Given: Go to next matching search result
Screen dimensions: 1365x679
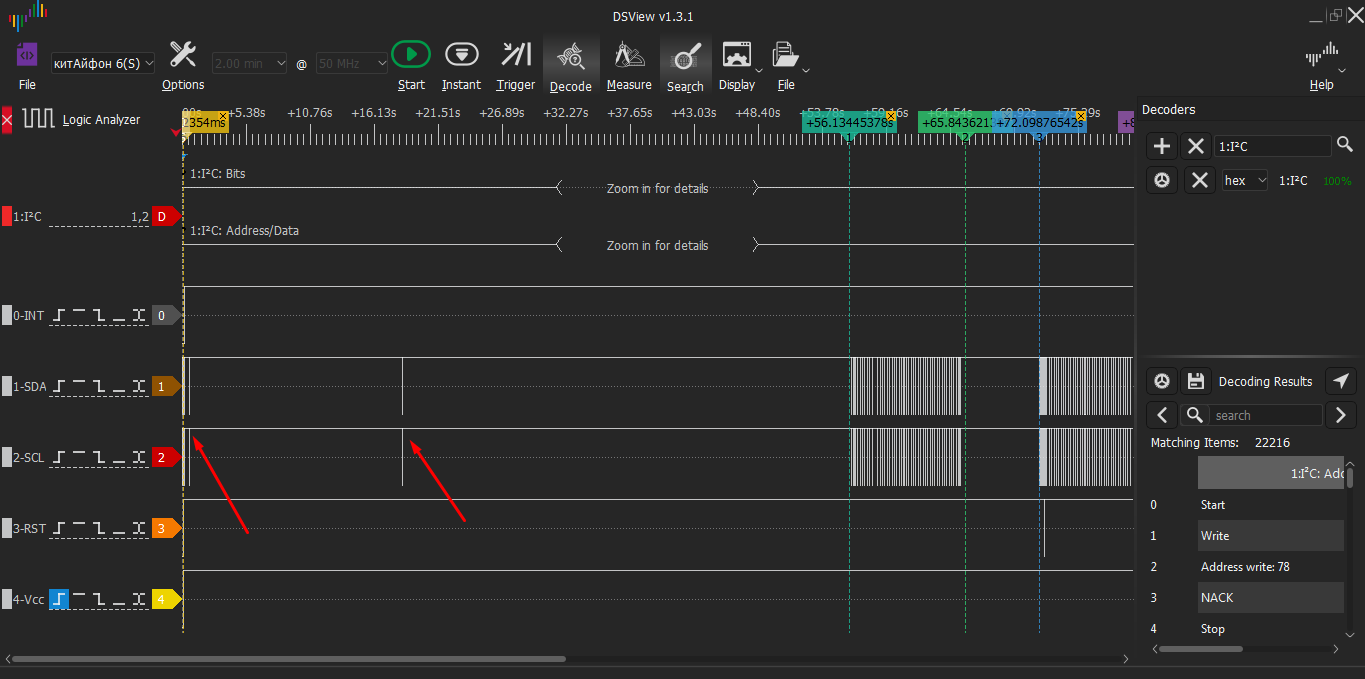Looking at the screenshot, I should click(1341, 415).
